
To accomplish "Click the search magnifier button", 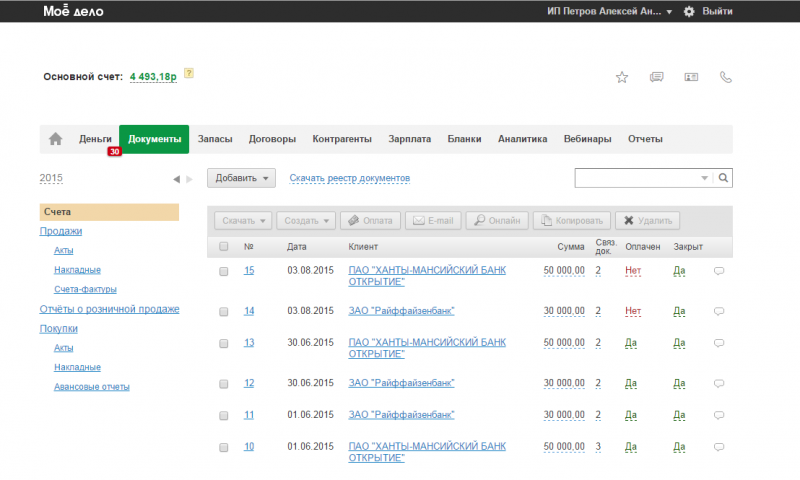I will point(724,178).
